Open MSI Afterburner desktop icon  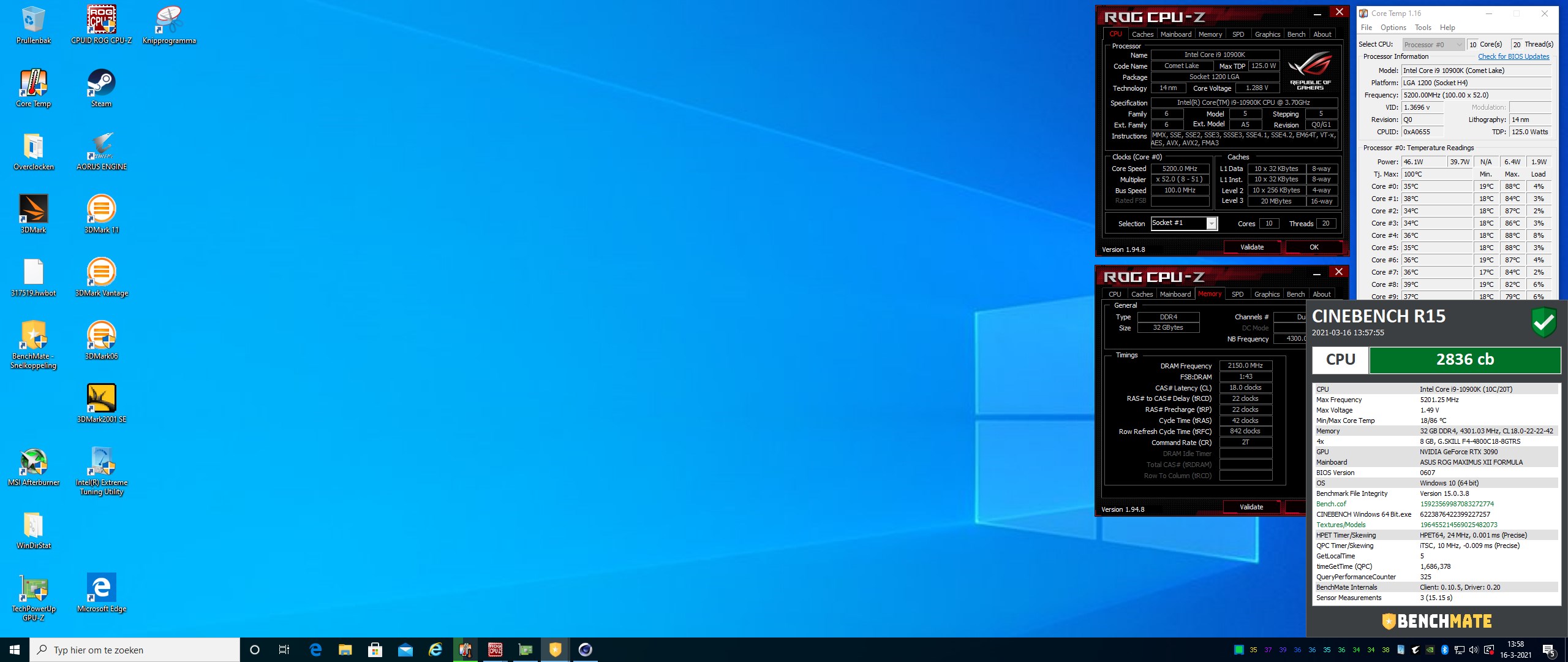[33, 467]
